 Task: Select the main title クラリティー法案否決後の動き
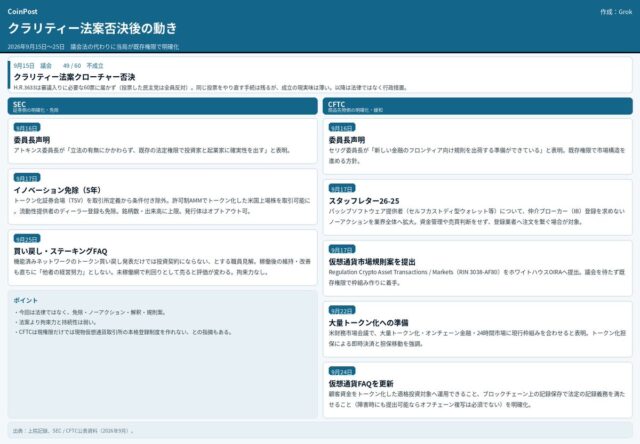(x=93, y=28)
